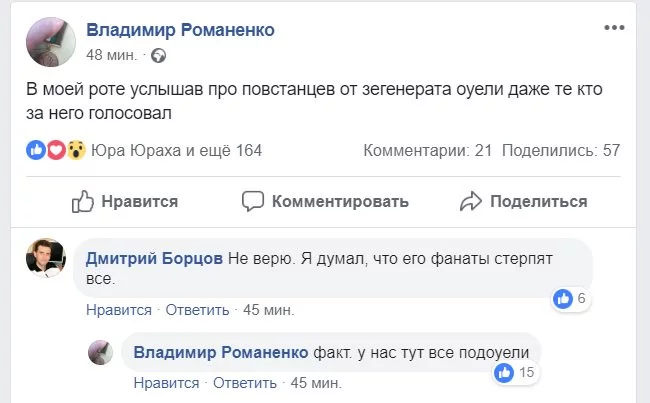Screen dimensions: 650x403
Task: Like Владимир Романенко's reply via Нравится
Action: pyautogui.click(x=166, y=383)
